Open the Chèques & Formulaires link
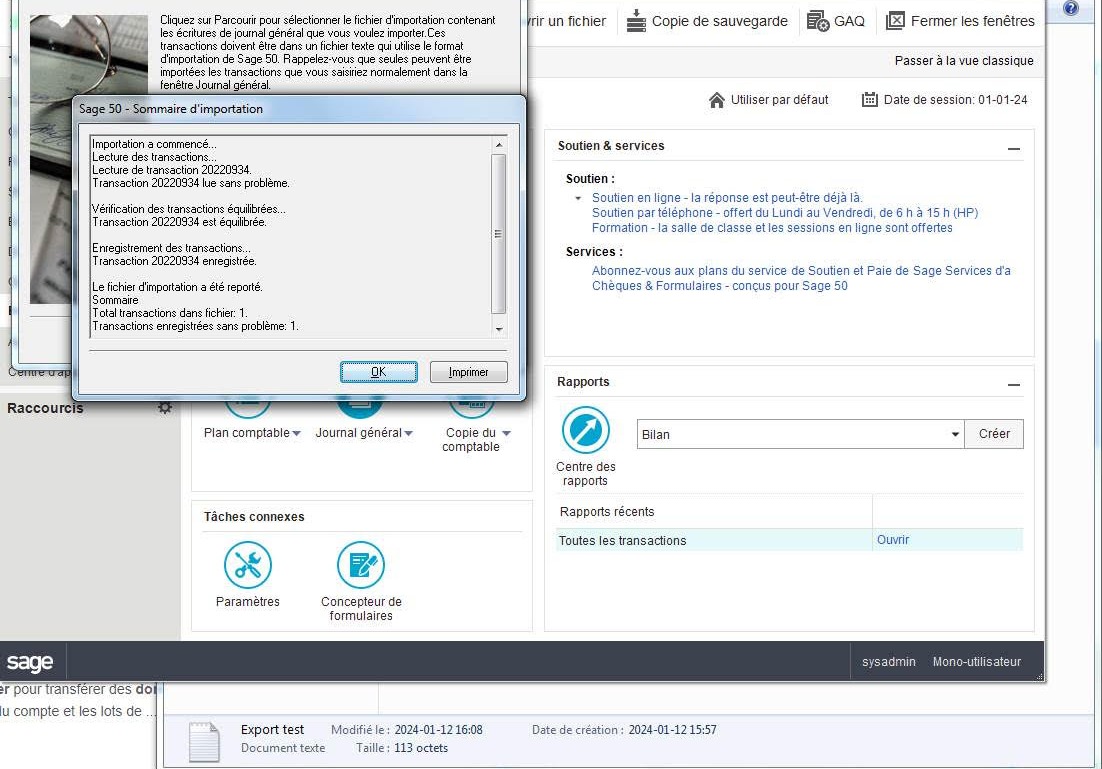Image resolution: width=1102 pixels, height=769 pixels. click(720, 286)
